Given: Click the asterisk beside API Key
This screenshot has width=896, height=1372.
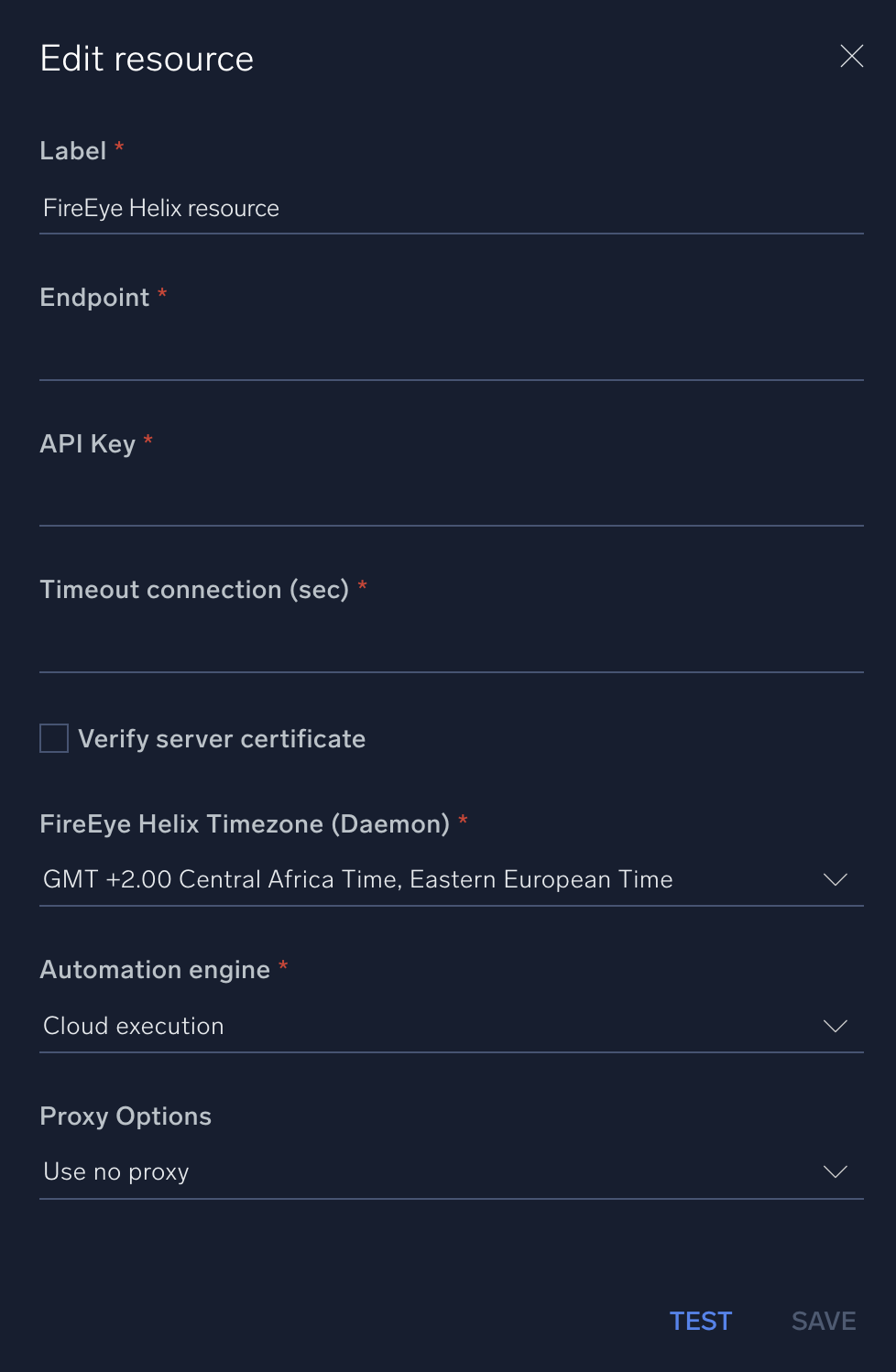Looking at the screenshot, I should coord(148,441).
